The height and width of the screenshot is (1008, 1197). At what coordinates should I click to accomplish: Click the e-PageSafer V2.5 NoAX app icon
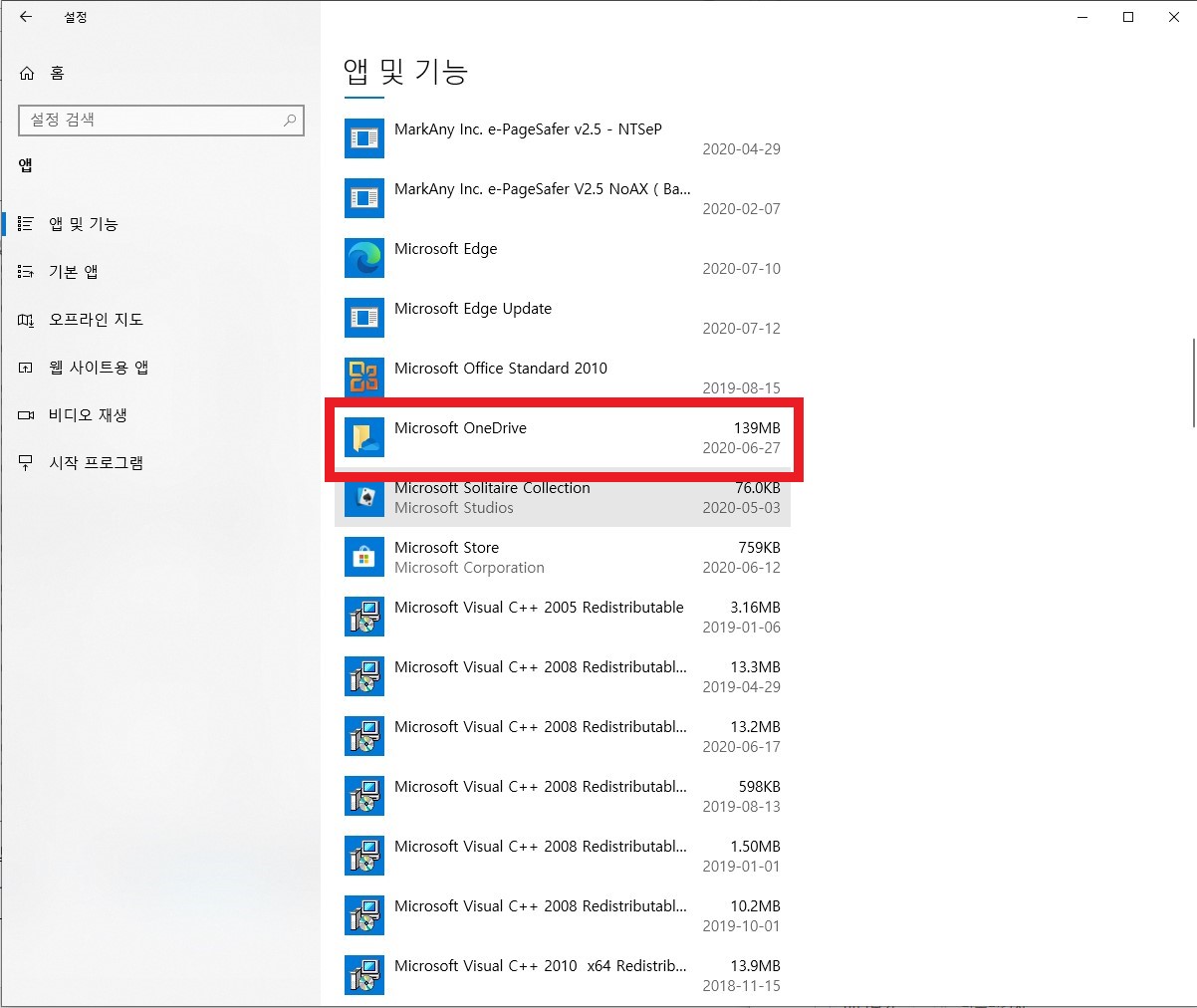[364, 198]
